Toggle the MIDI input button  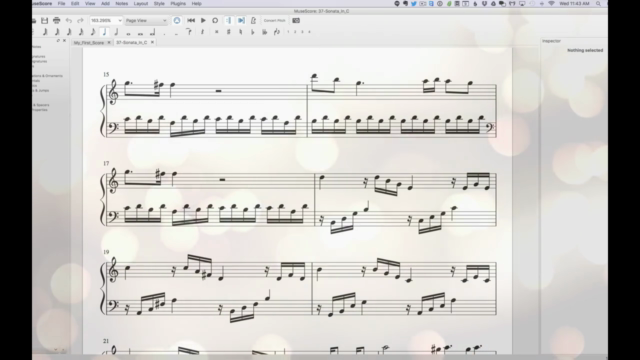click(177, 20)
